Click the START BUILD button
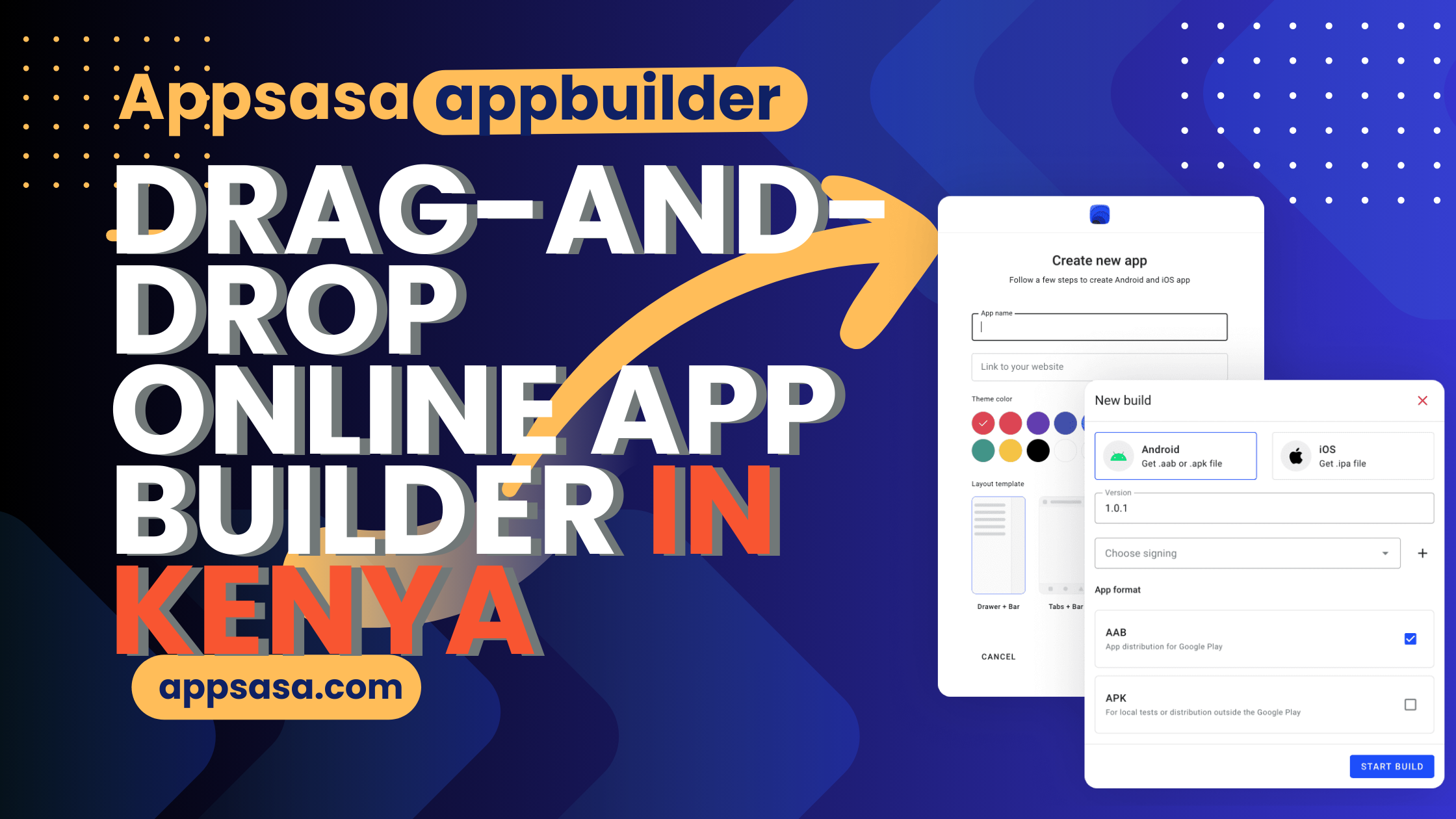This screenshot has width=1456, height=819. click(1391, 764)
